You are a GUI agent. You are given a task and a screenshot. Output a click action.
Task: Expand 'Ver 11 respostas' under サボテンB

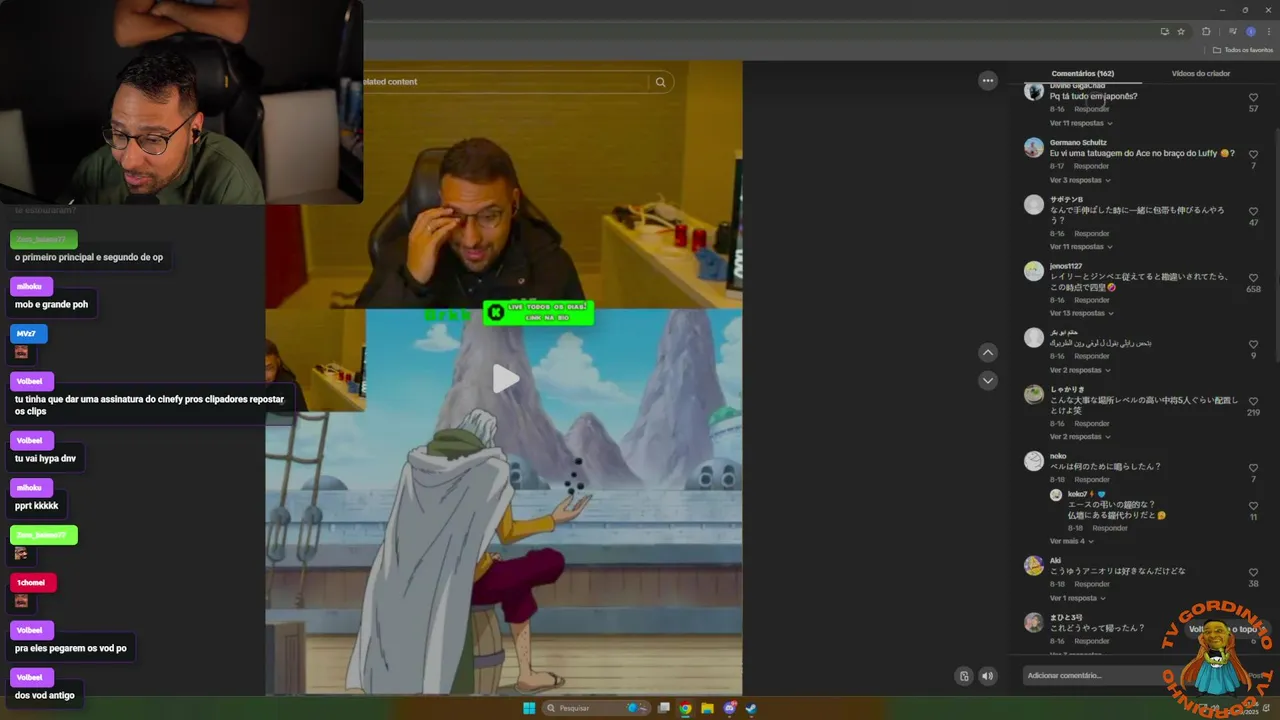[x=1081, y=247]
